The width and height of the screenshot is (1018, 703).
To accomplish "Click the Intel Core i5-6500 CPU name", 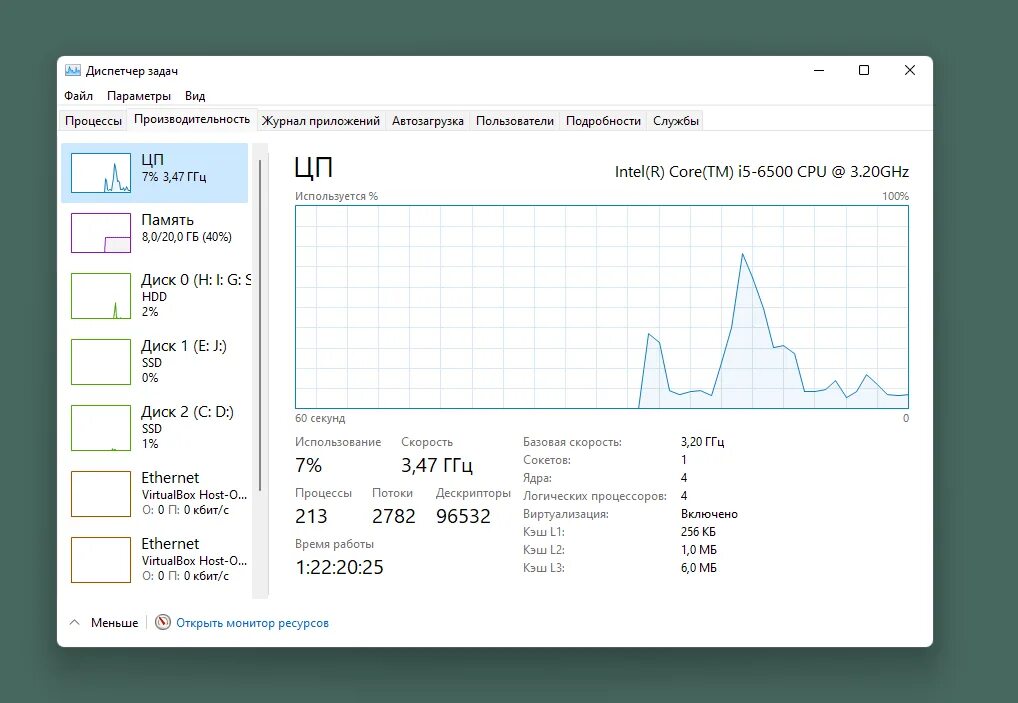I will 762,172.
